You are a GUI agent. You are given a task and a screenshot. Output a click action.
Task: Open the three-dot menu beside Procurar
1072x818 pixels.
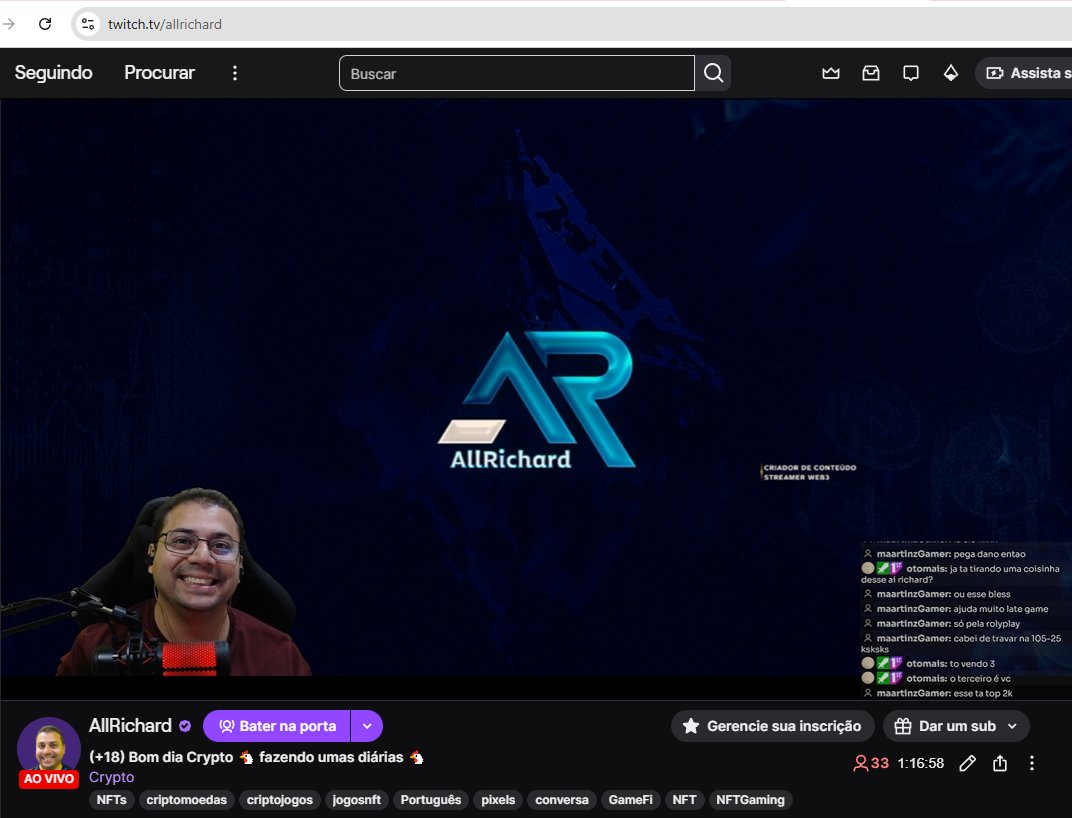pyautogui.click(x=234, y=72)
